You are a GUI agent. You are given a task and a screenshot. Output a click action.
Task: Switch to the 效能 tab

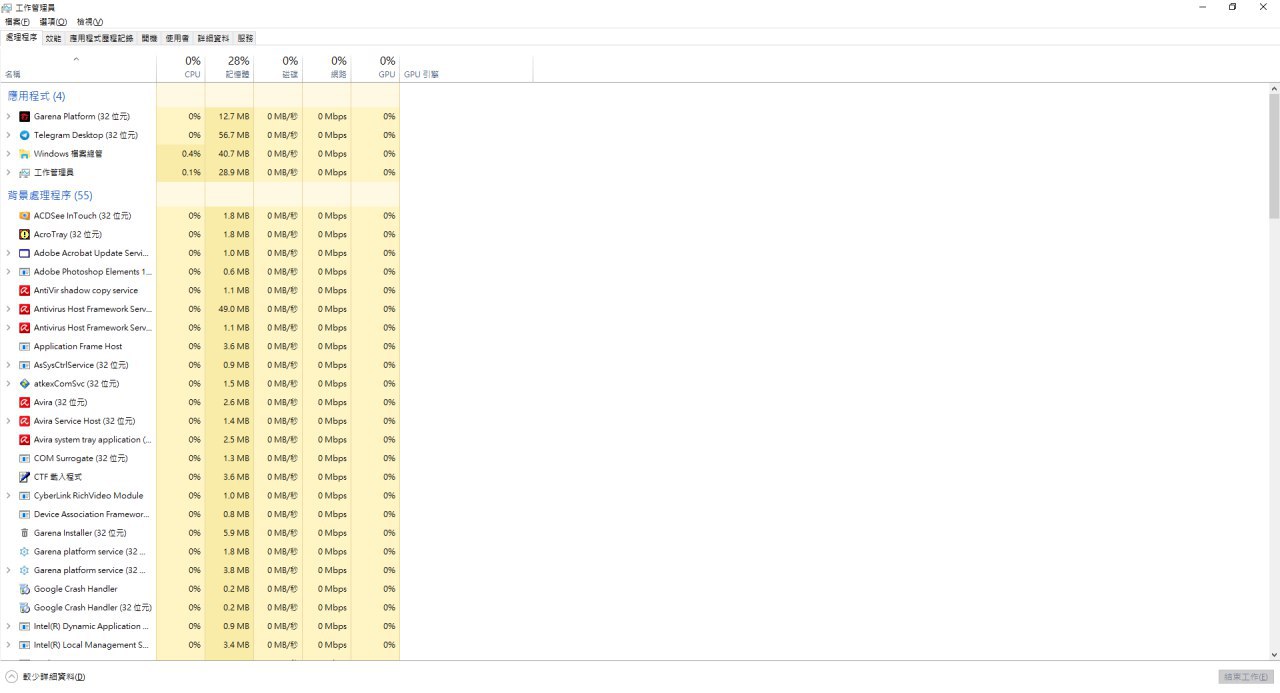[x=53, y=38]
